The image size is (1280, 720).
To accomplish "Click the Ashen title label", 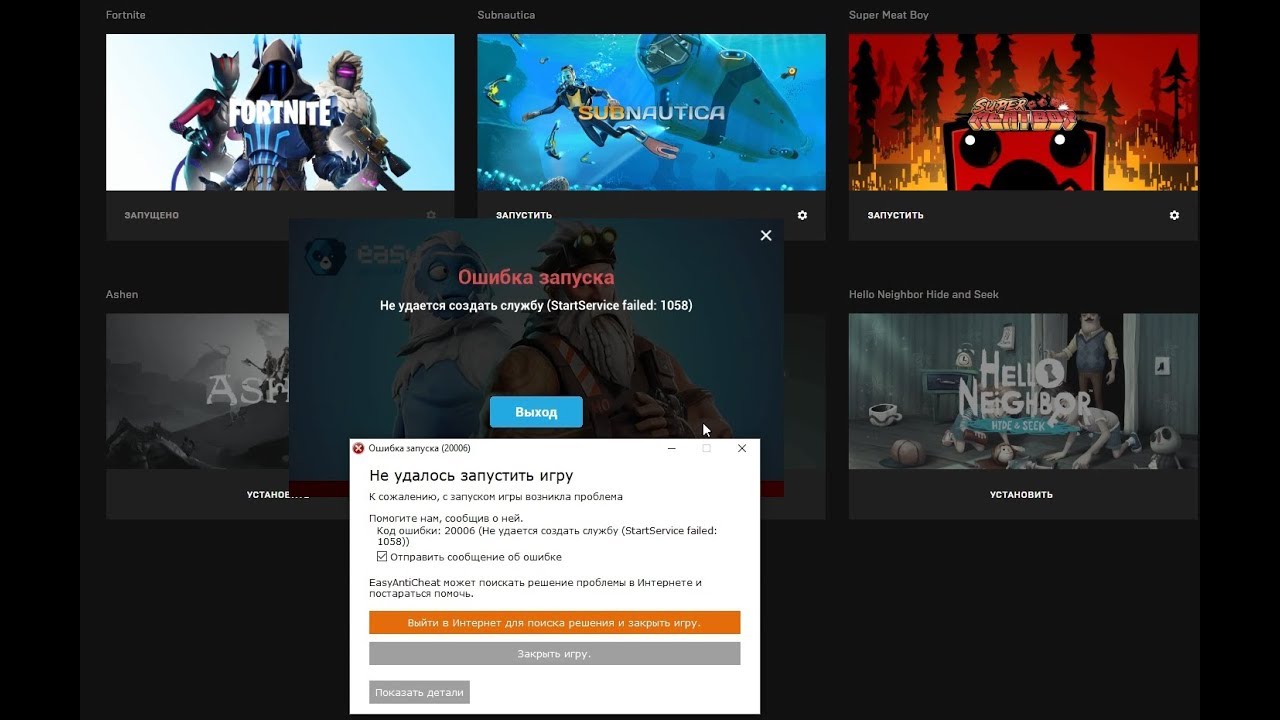I will (x=122, y=294).
